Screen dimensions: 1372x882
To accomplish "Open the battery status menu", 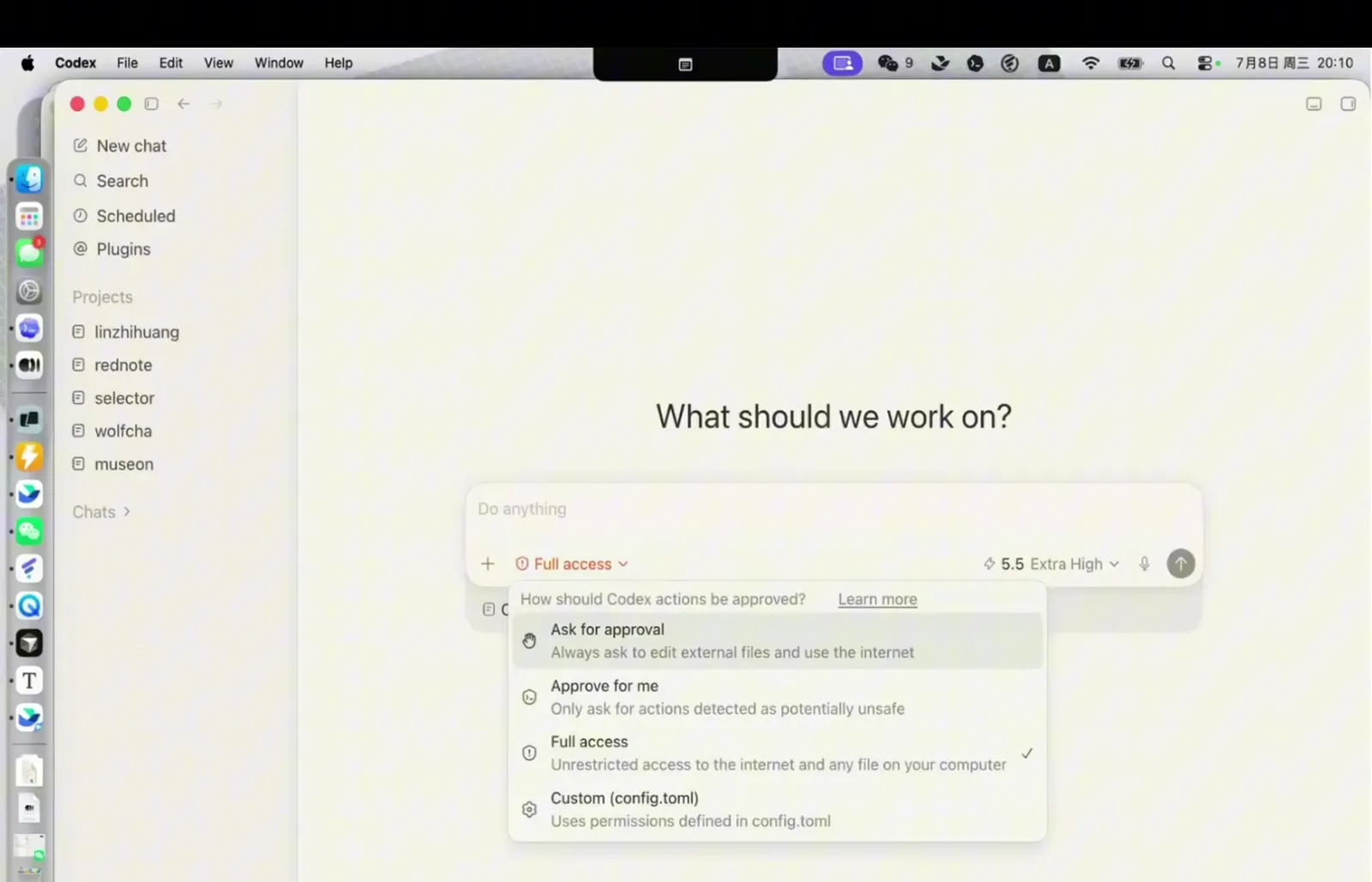I will pos(1131,63).
